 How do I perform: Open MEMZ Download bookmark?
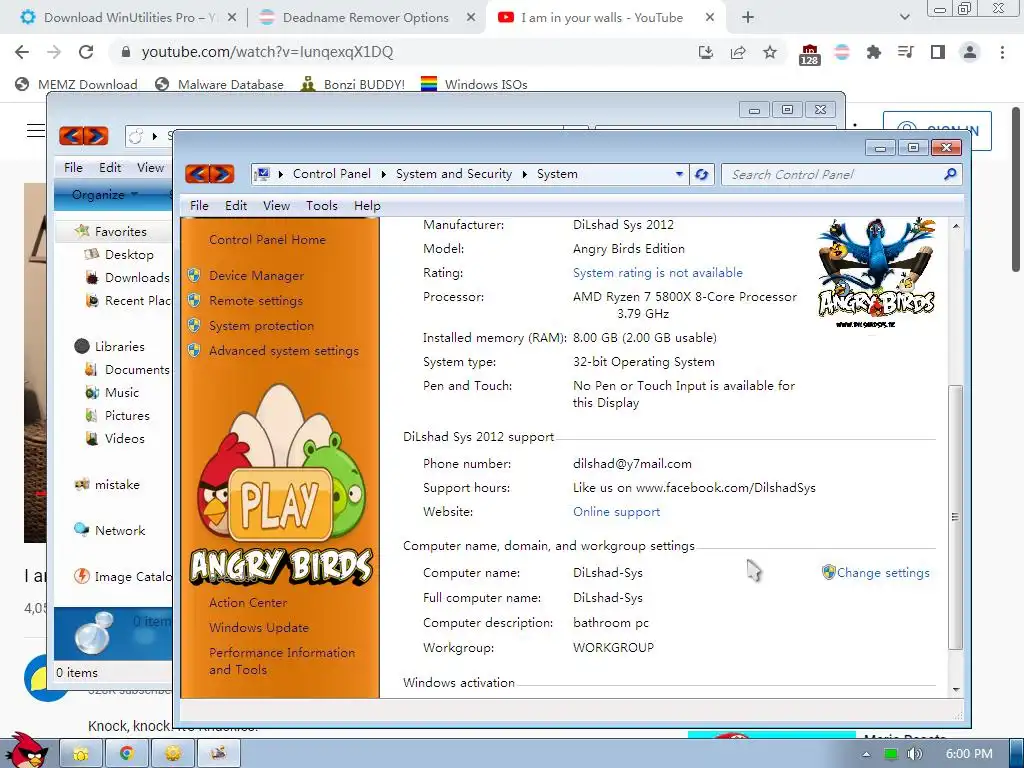tap(76, 84)
